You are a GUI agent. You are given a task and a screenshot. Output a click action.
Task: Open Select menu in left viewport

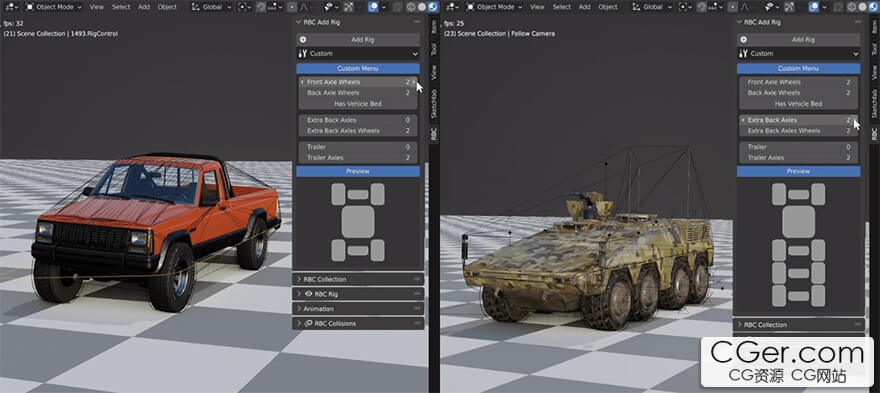coord(121,7)
